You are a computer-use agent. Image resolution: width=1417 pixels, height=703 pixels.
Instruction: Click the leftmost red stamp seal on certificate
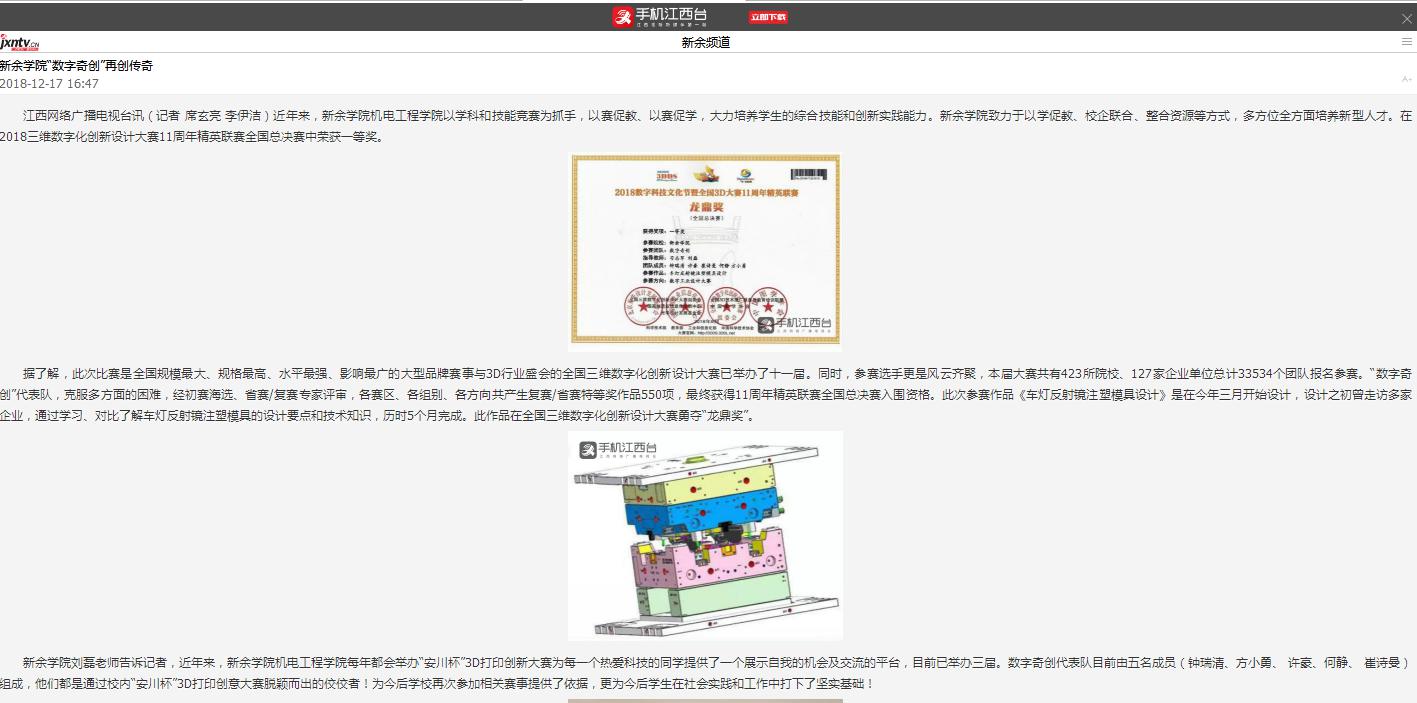point(645,306)
